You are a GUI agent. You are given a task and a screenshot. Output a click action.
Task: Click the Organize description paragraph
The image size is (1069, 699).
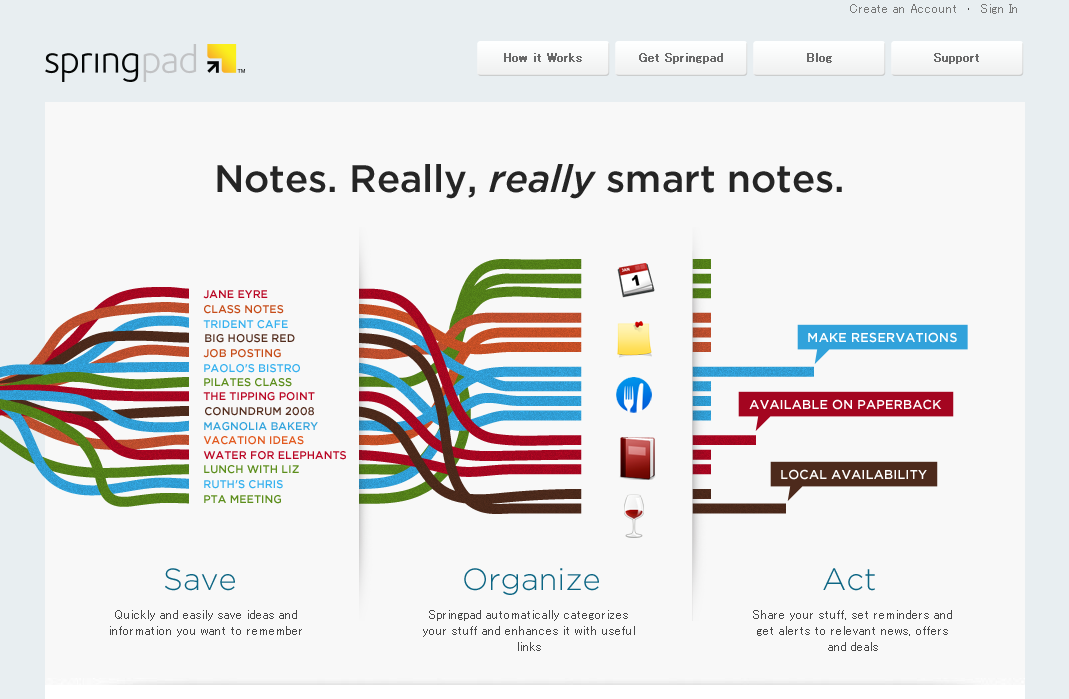click(529, 631)
